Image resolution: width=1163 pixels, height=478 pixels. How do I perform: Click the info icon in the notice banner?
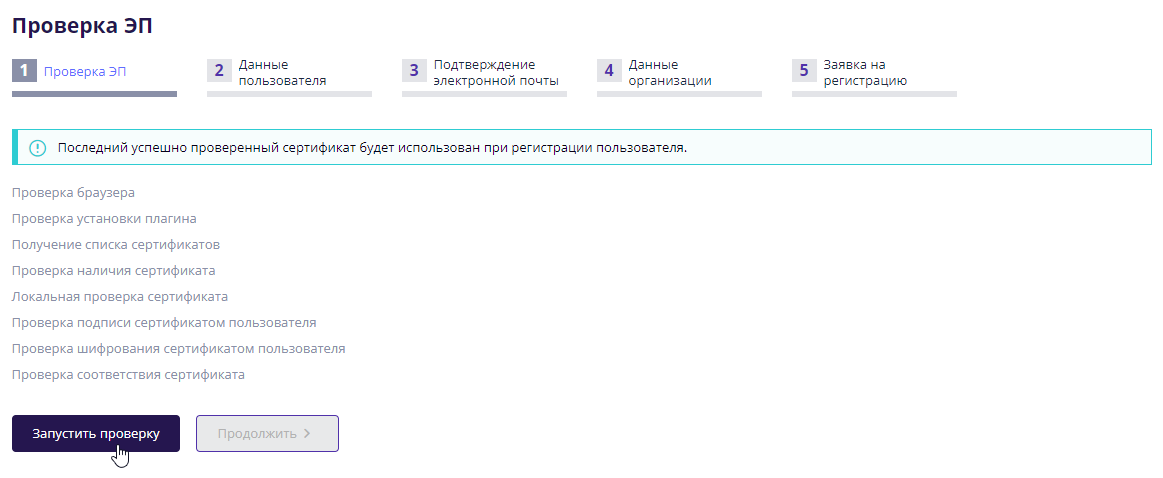[38, 148]
